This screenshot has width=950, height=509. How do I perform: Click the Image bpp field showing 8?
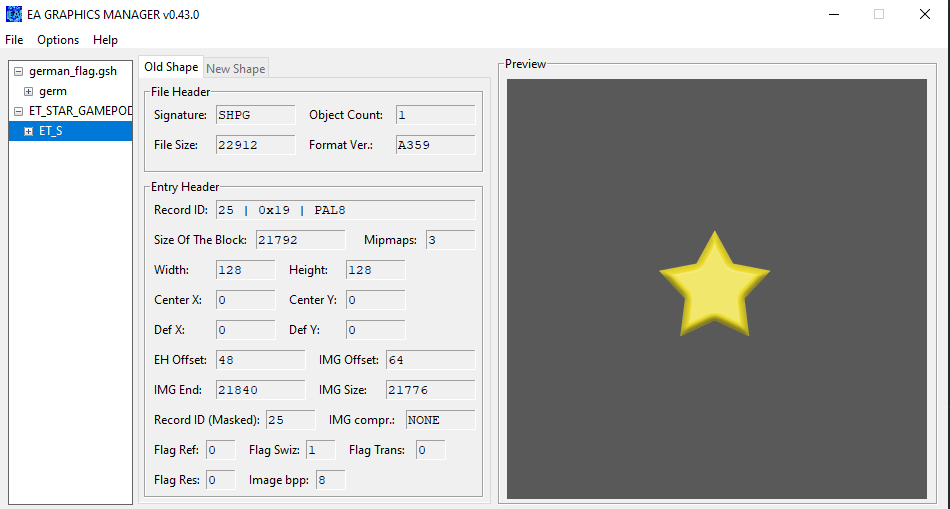pos(330,480)
